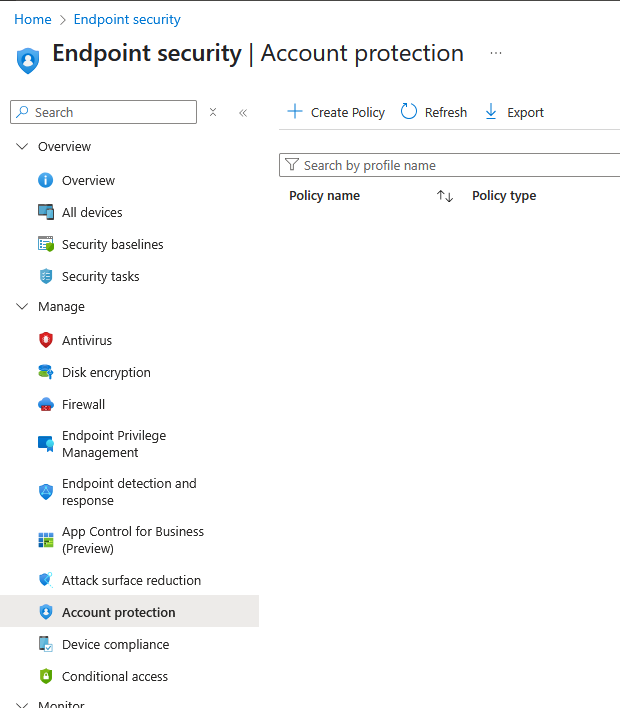Collapse the Overview section chevron
621x708 pixels.
22,147
